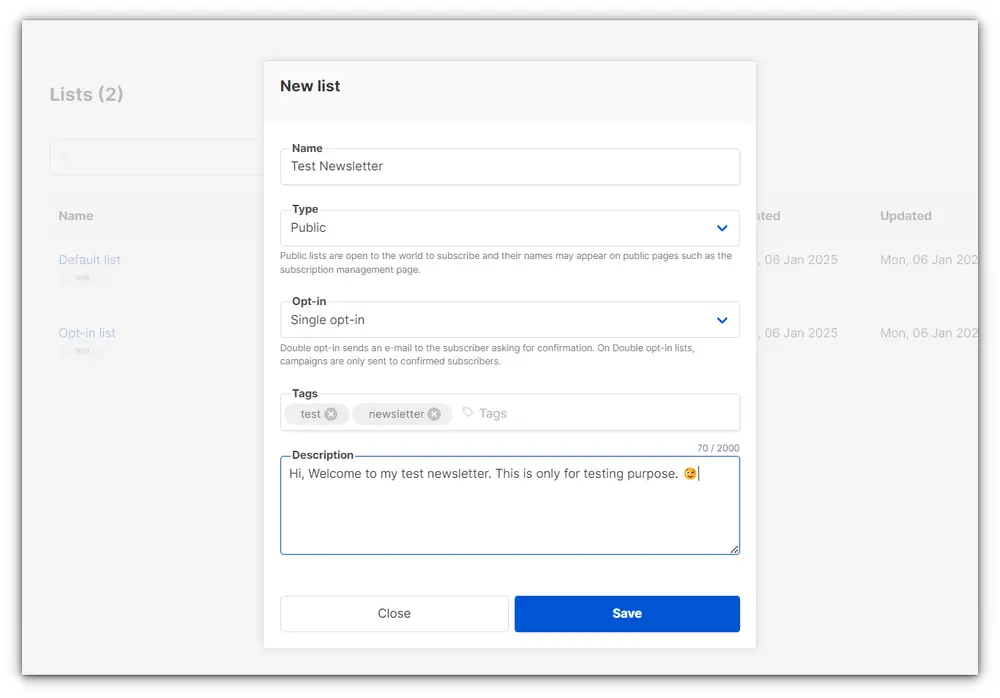Remove the "newsletter" tag using its x icon
The image size is (1000, 698).
(434, 413)
